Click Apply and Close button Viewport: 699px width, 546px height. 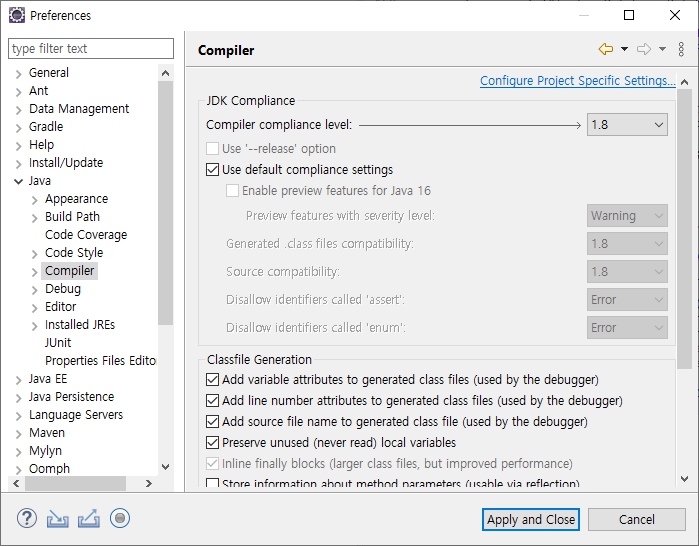[531, 520]
